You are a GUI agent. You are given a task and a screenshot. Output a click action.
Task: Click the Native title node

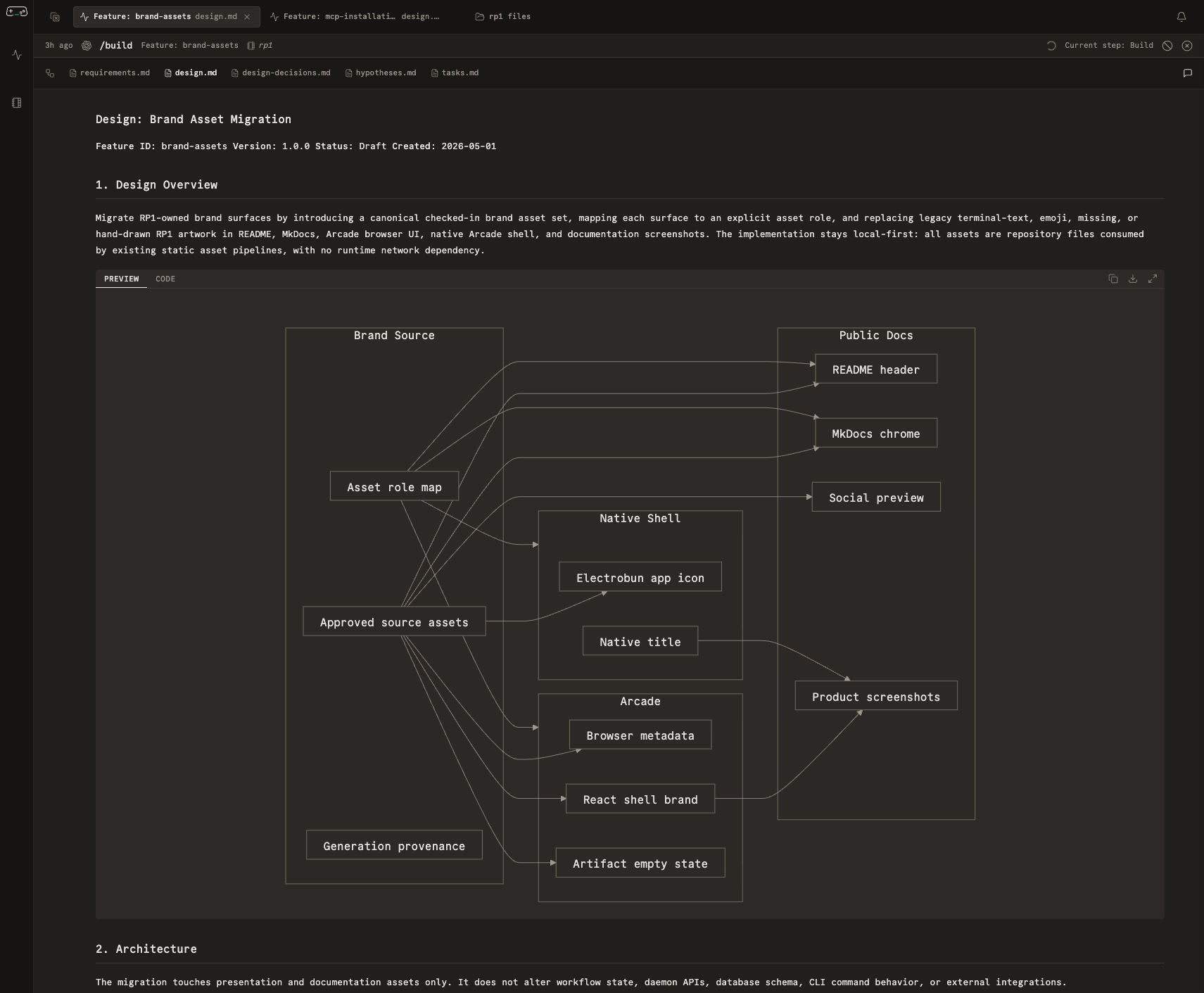pyautogui.click(x=640, y=642)
